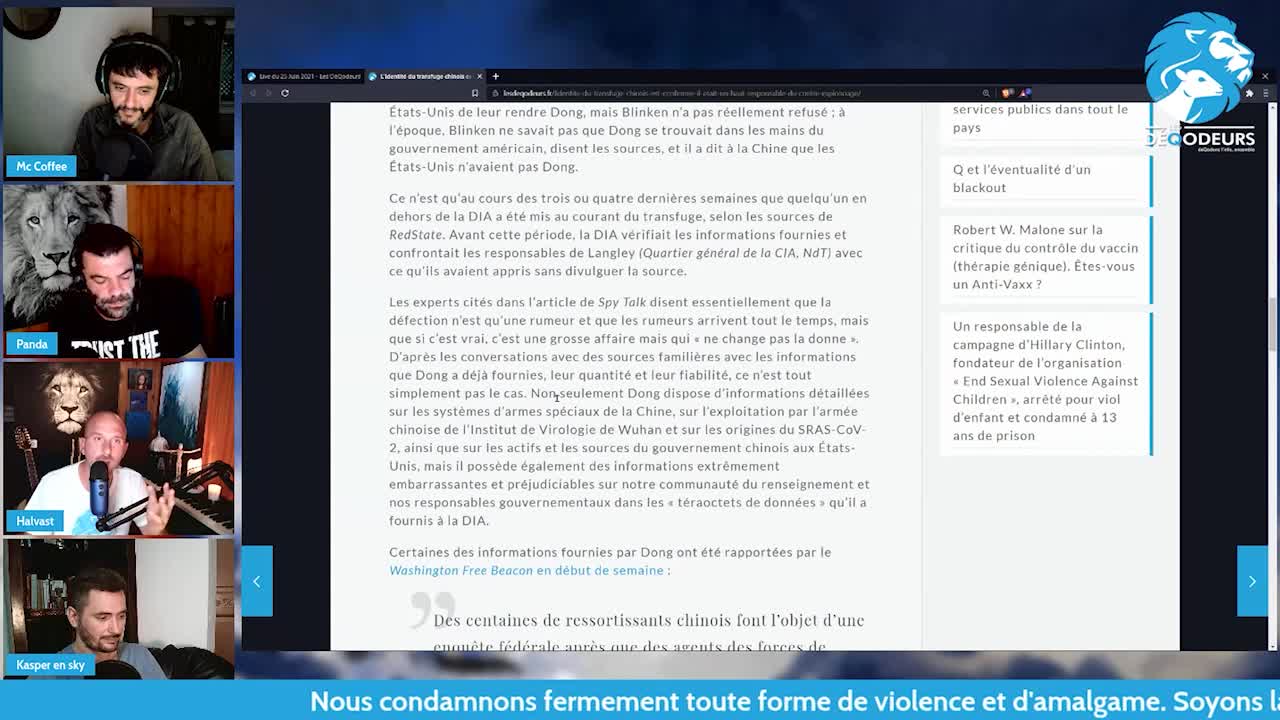Select the Mc Coffee webcam feed

pyautogui.click(x=118, y=92)
